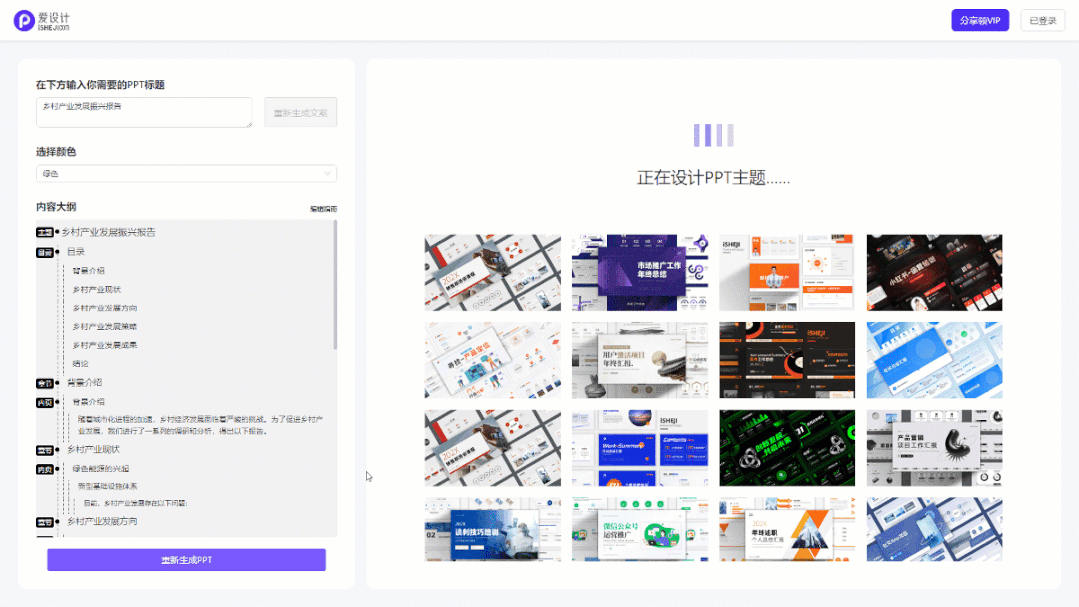Click the 主题 badge beside 乡村产业发展振兴报告
1079x607 pixels.
point(45,233)
